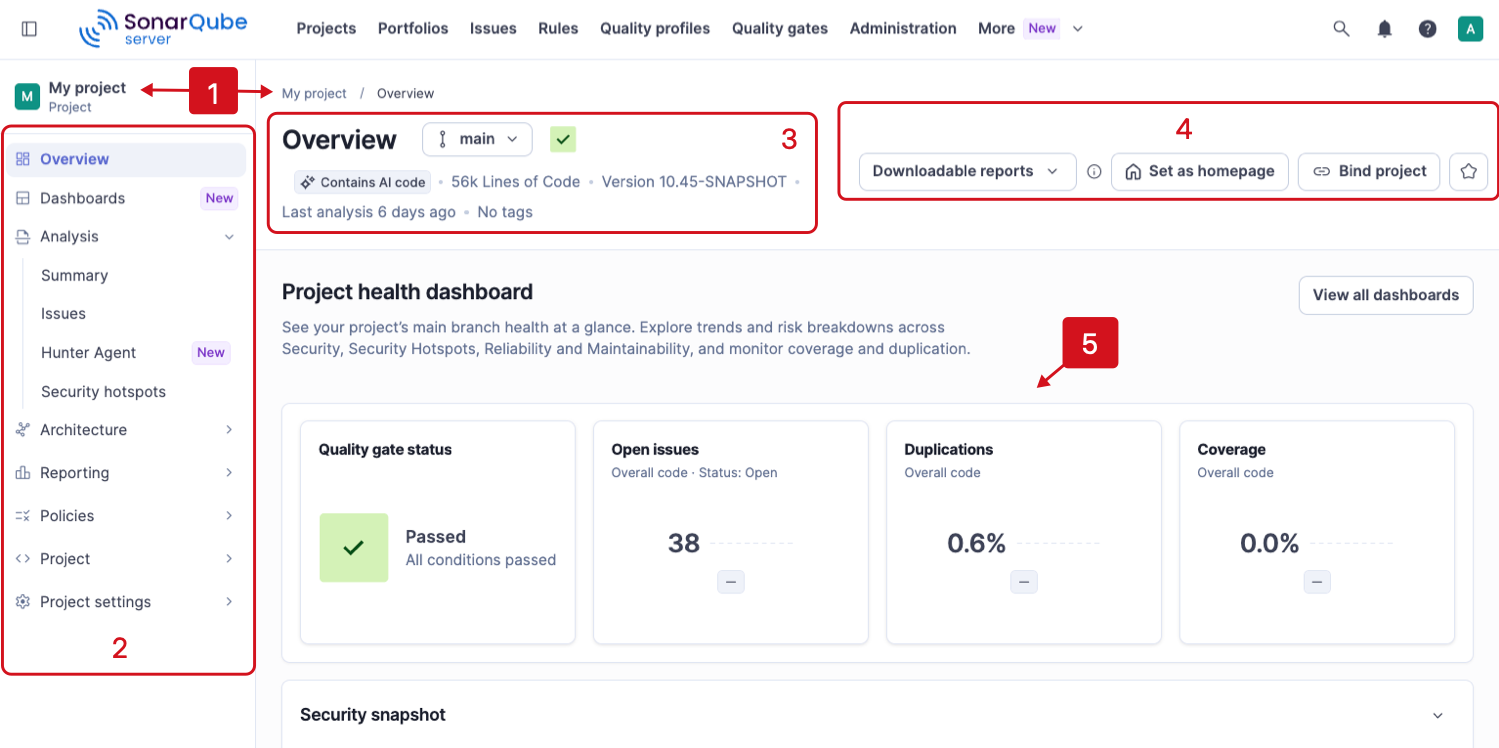The image size is (1499, 748).
Task: Click the Contains AI code badge
Action: coord(363,182)
